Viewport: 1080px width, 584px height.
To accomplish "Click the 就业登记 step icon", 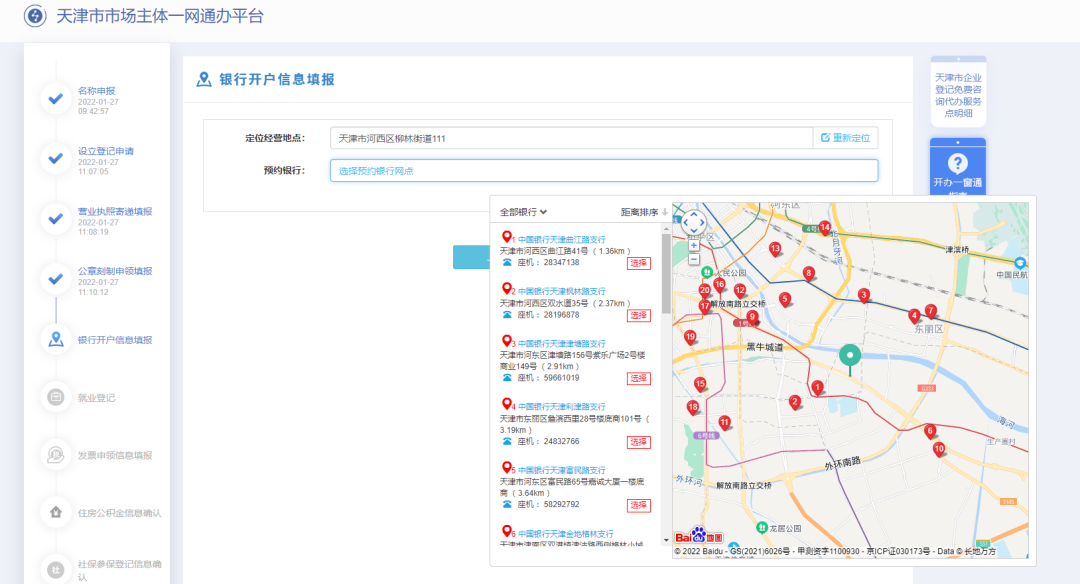I will tap(56, 397).
